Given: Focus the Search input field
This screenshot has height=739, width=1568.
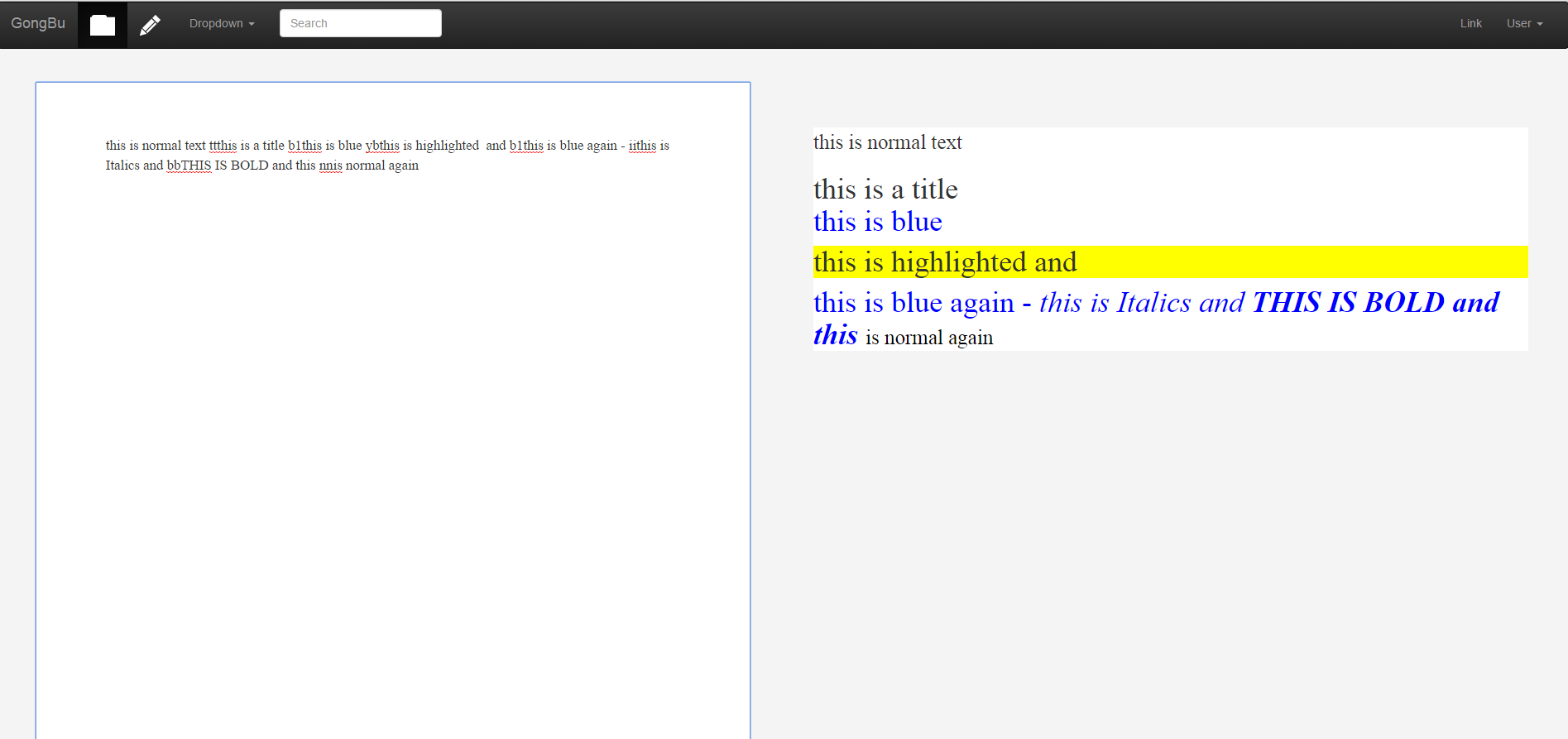Looking at the screenshot, I should (x=361, y=23).
